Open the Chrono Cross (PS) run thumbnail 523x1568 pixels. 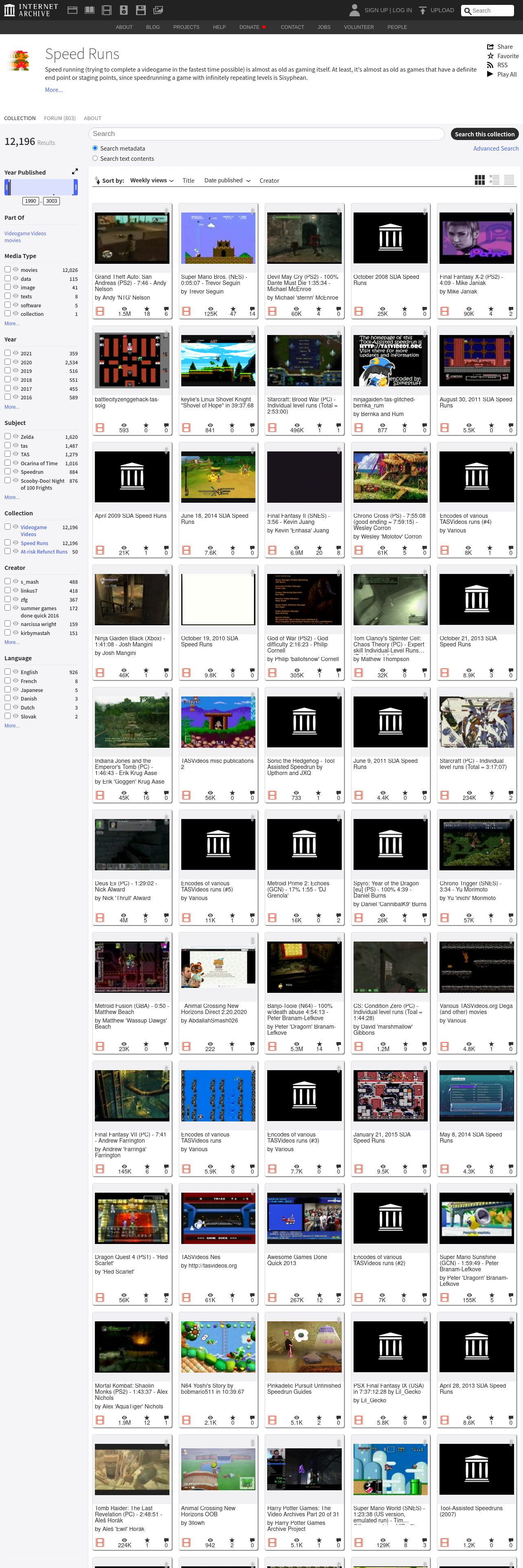click(x=390, y=477)
